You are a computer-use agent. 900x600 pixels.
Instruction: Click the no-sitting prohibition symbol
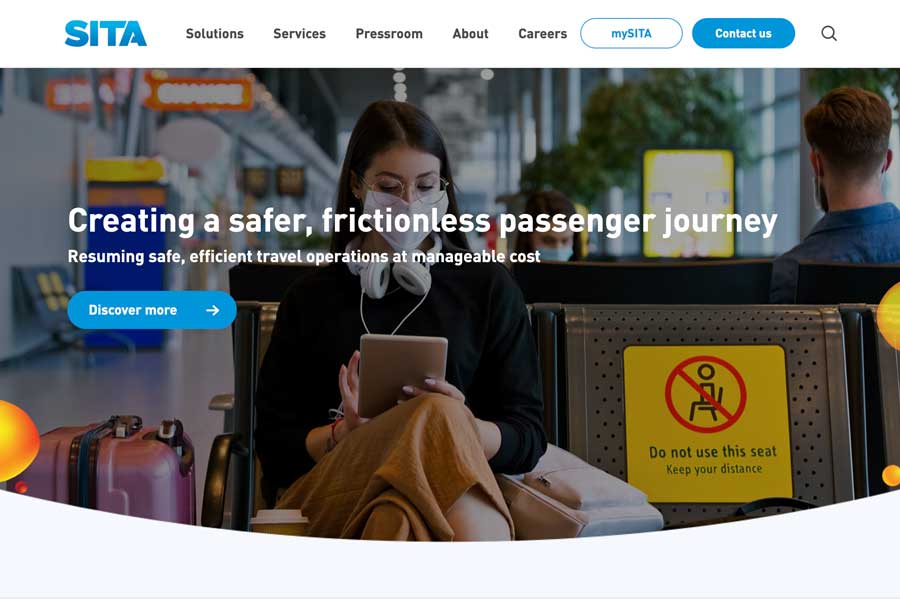coord(705,394)
